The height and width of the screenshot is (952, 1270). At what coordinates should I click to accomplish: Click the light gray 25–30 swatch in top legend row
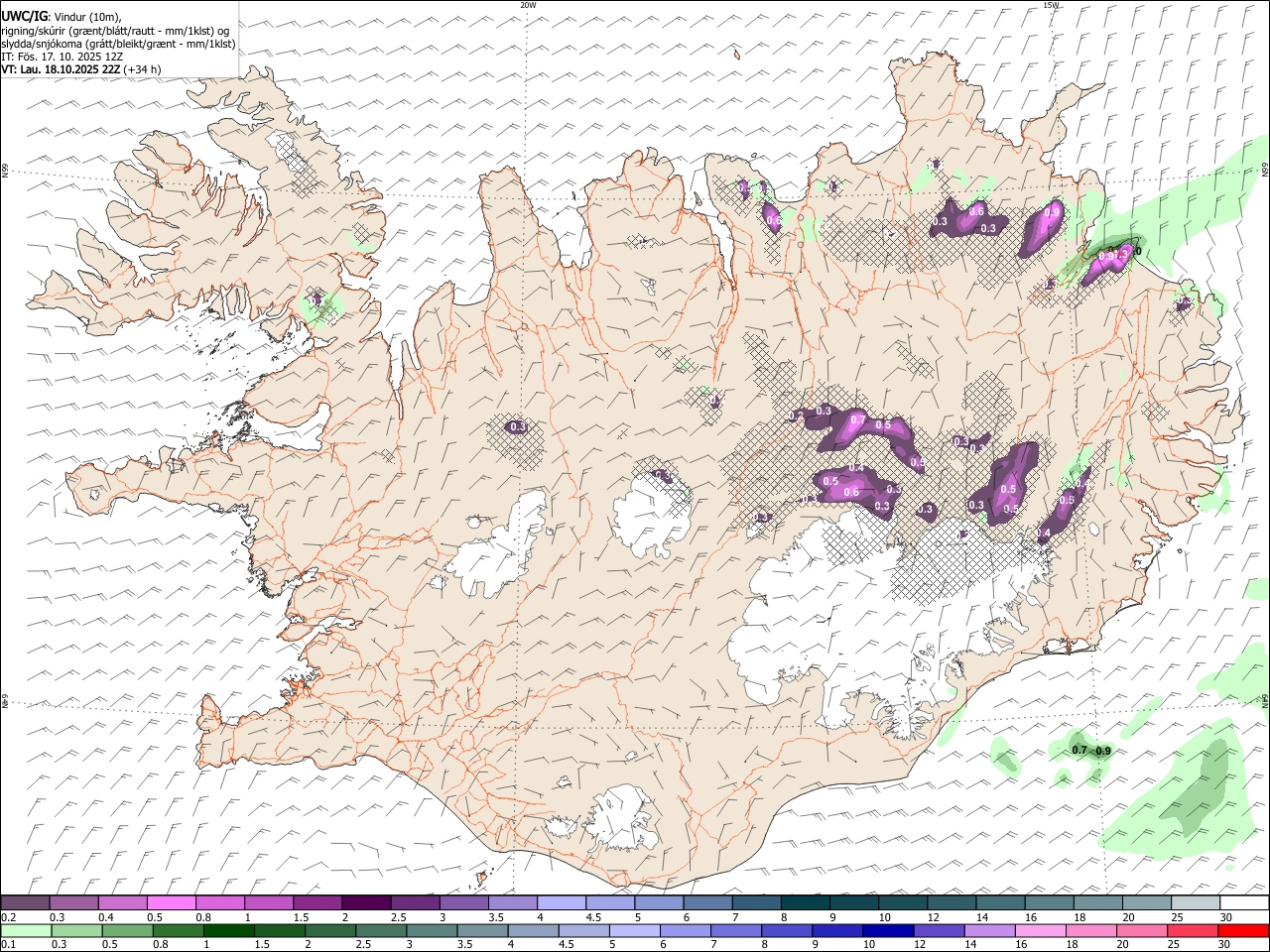(1196, 903)
